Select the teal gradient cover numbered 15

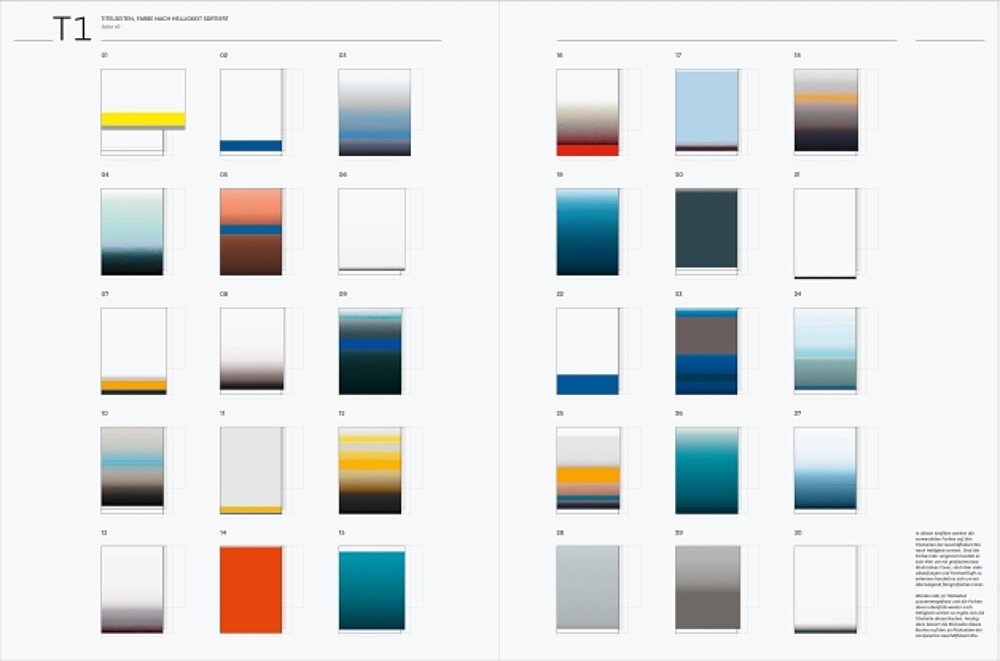pos(371,589)
